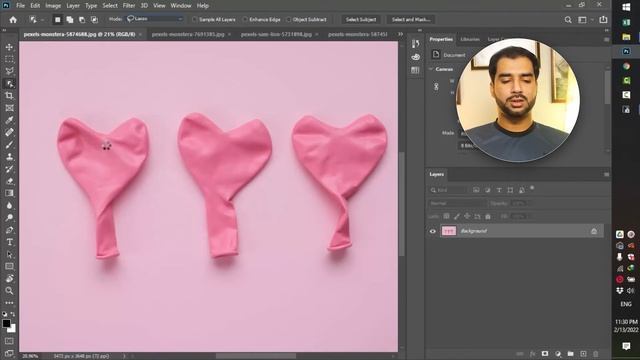Select the Hand tool

tap(9, 278)
